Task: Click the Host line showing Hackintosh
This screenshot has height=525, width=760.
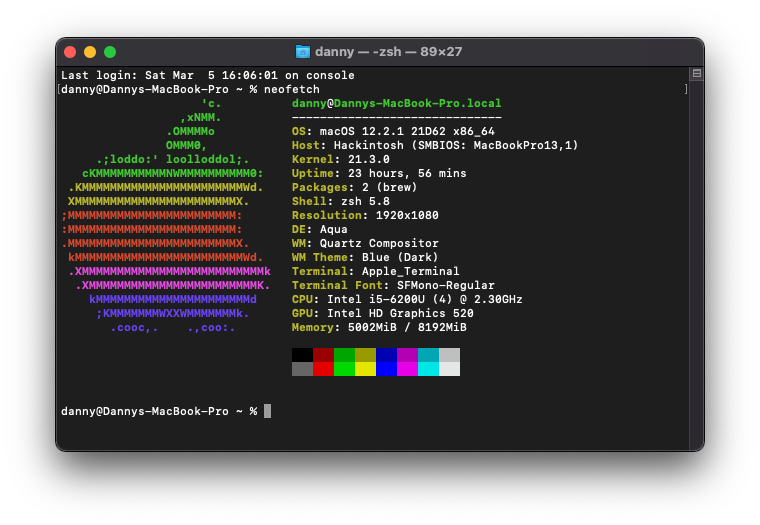Action: coord(435,145)
